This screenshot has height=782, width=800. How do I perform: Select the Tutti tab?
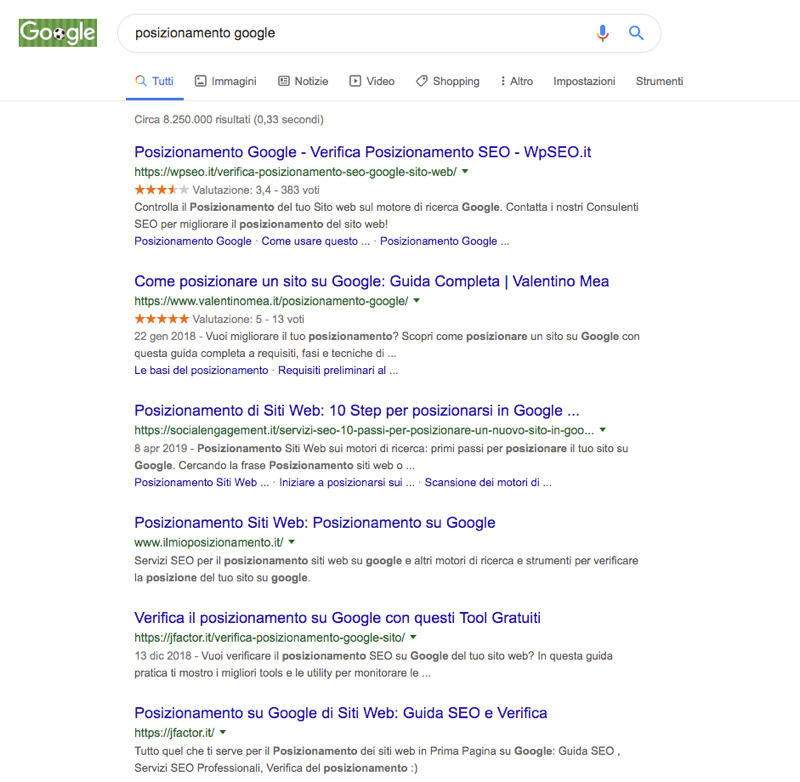[x=155, y=81]
